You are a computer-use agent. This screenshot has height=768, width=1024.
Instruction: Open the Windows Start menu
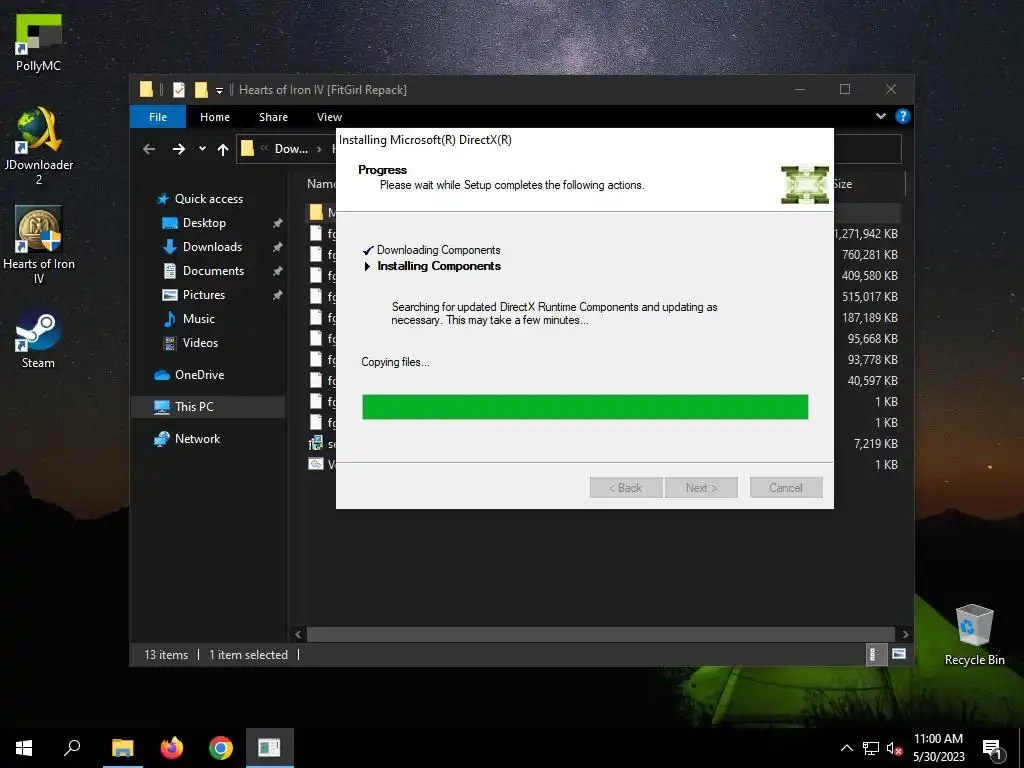click(x=24, y=748)
